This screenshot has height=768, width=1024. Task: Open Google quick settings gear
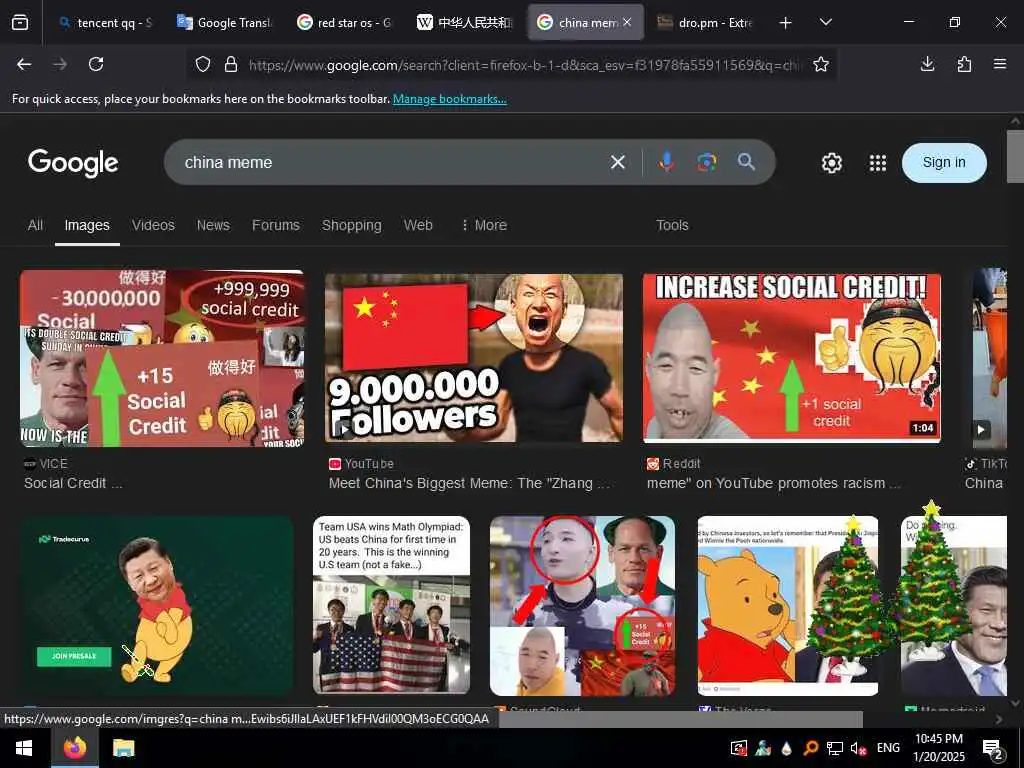coord(831,163)
